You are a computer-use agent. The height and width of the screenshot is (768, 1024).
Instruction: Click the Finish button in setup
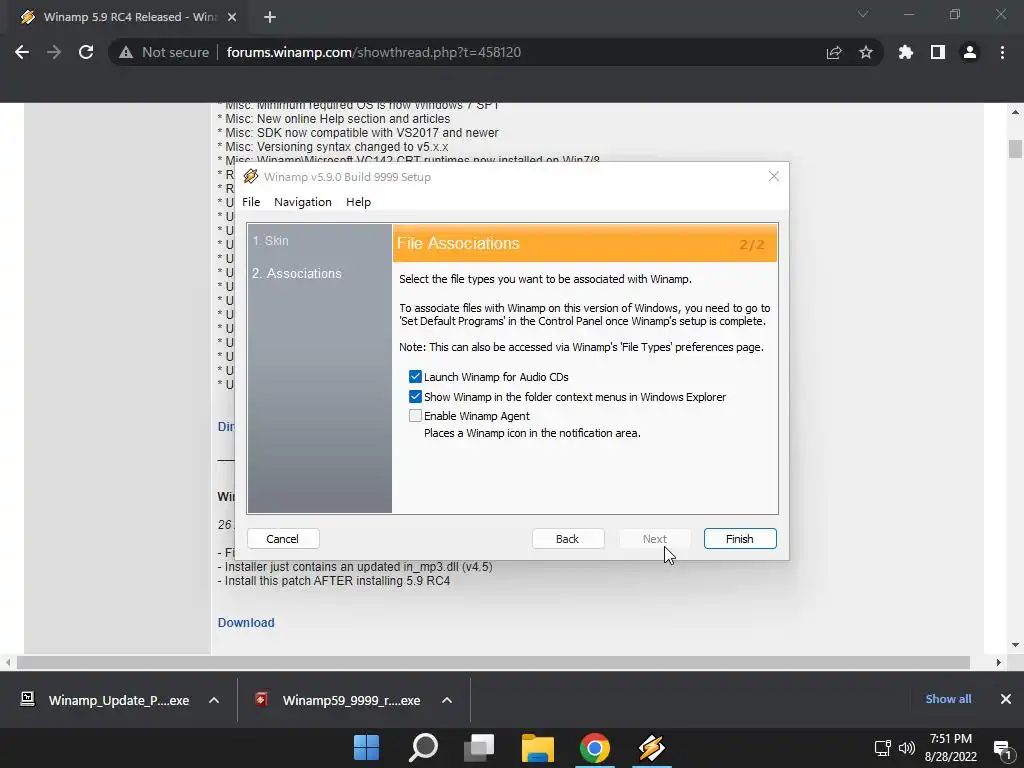(740, 539)
